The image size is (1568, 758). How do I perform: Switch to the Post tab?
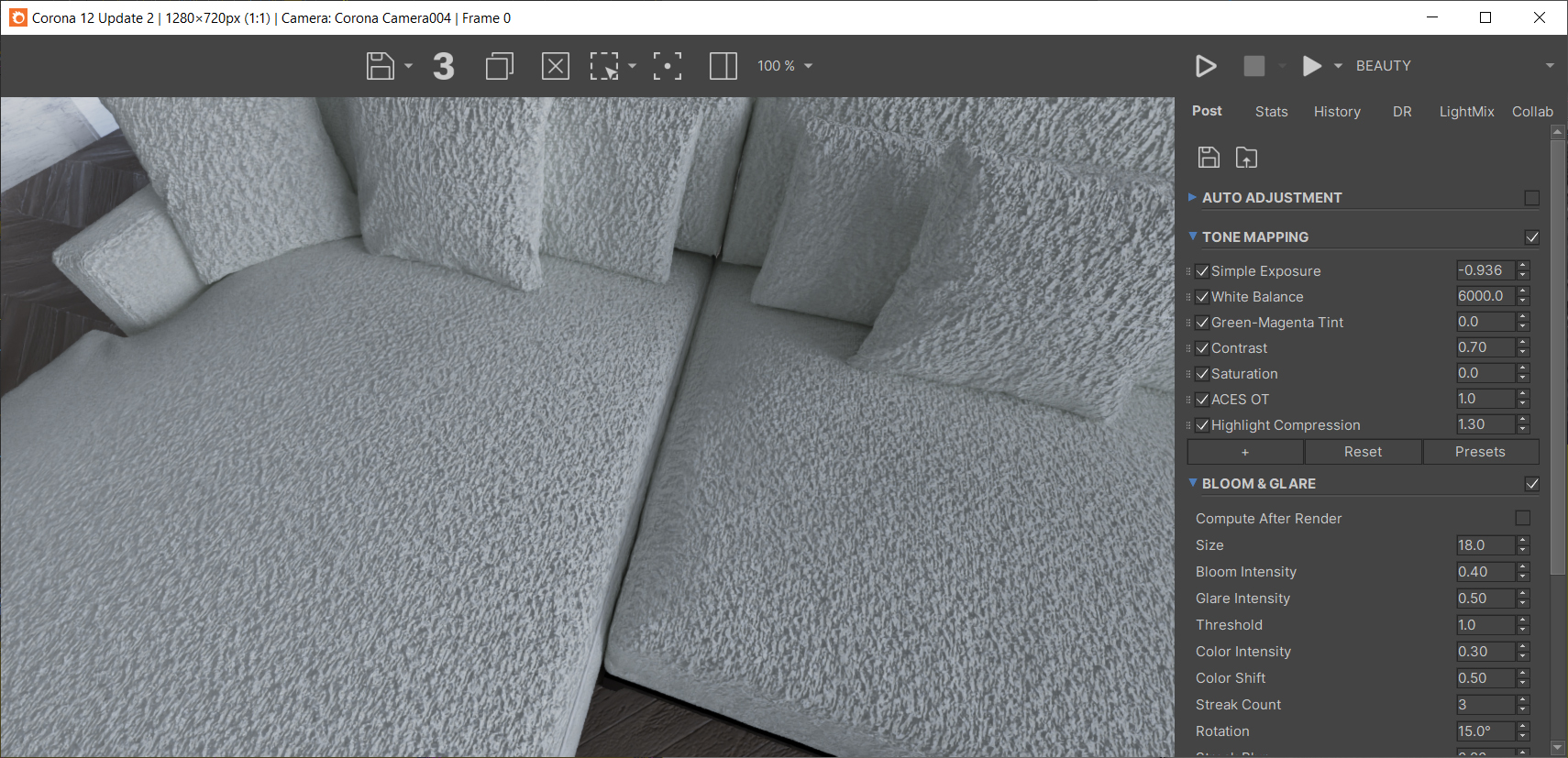pos(1207,111)
